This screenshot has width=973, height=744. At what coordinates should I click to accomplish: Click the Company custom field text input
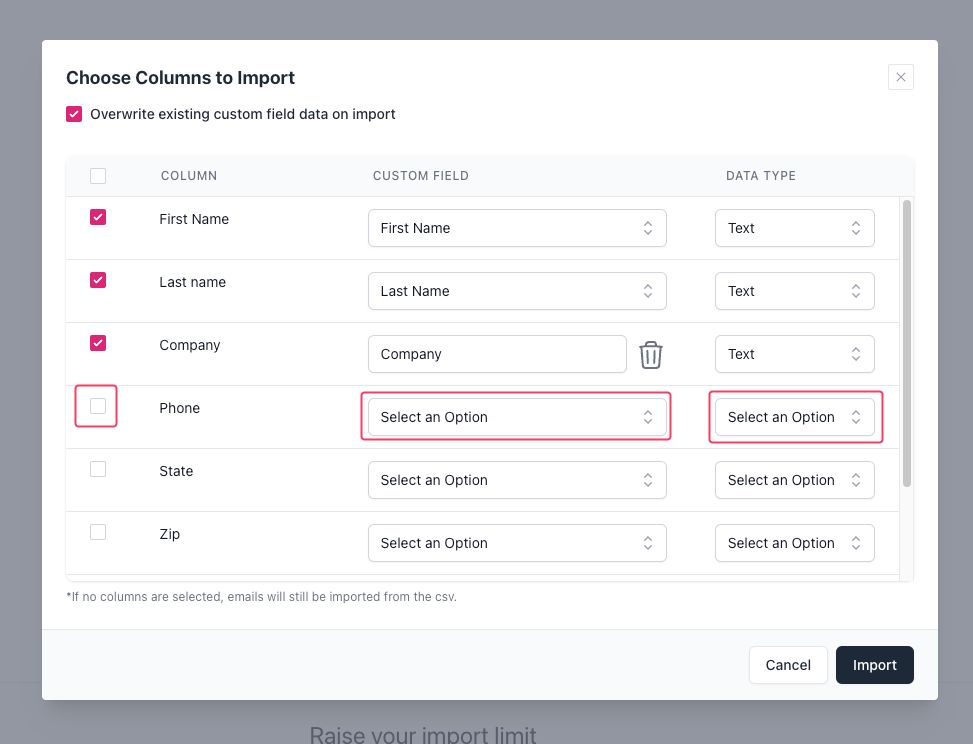[x=497, y=354]
